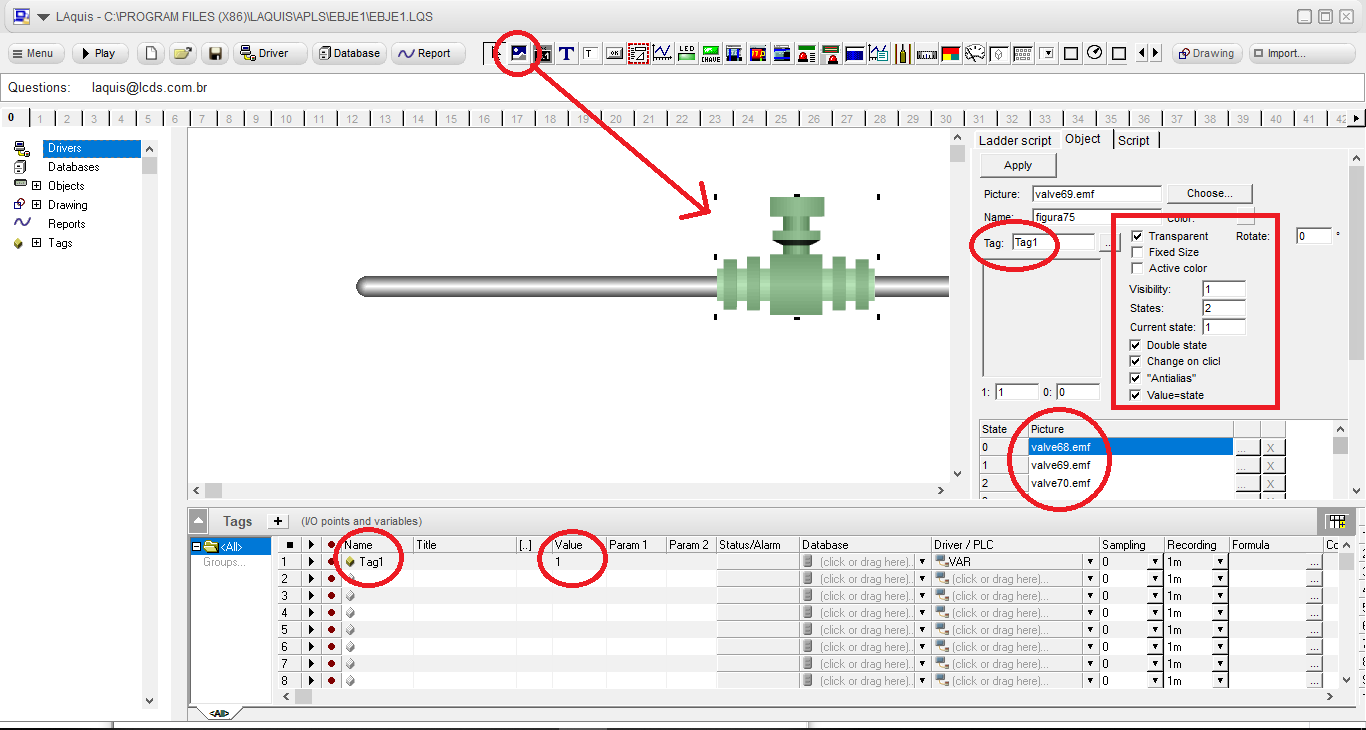Click the left tree panel scrollbar thumb
1366x730 pixels.
click(150, 165)
